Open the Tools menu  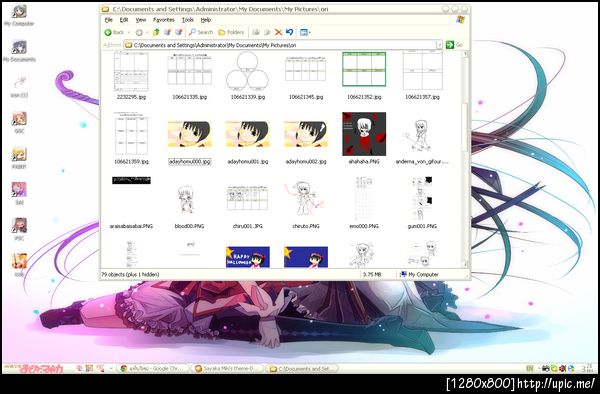[x=188, y=20]
